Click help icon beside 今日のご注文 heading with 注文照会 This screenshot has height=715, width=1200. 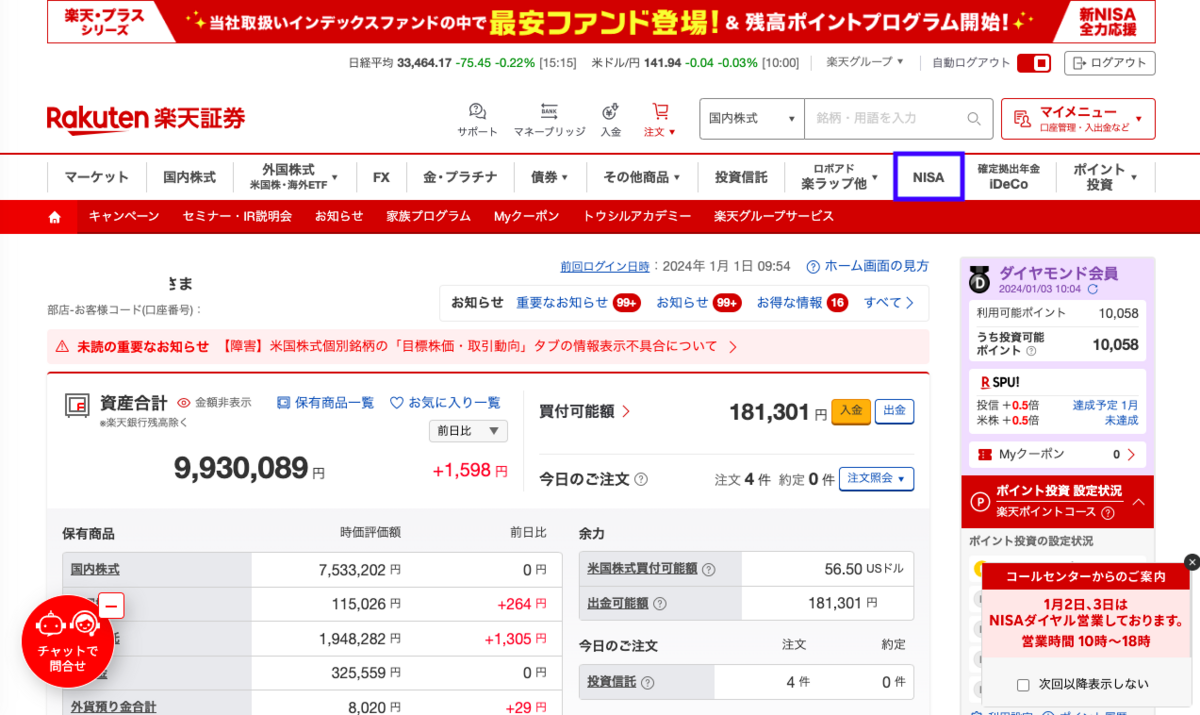tap(641, 479)
